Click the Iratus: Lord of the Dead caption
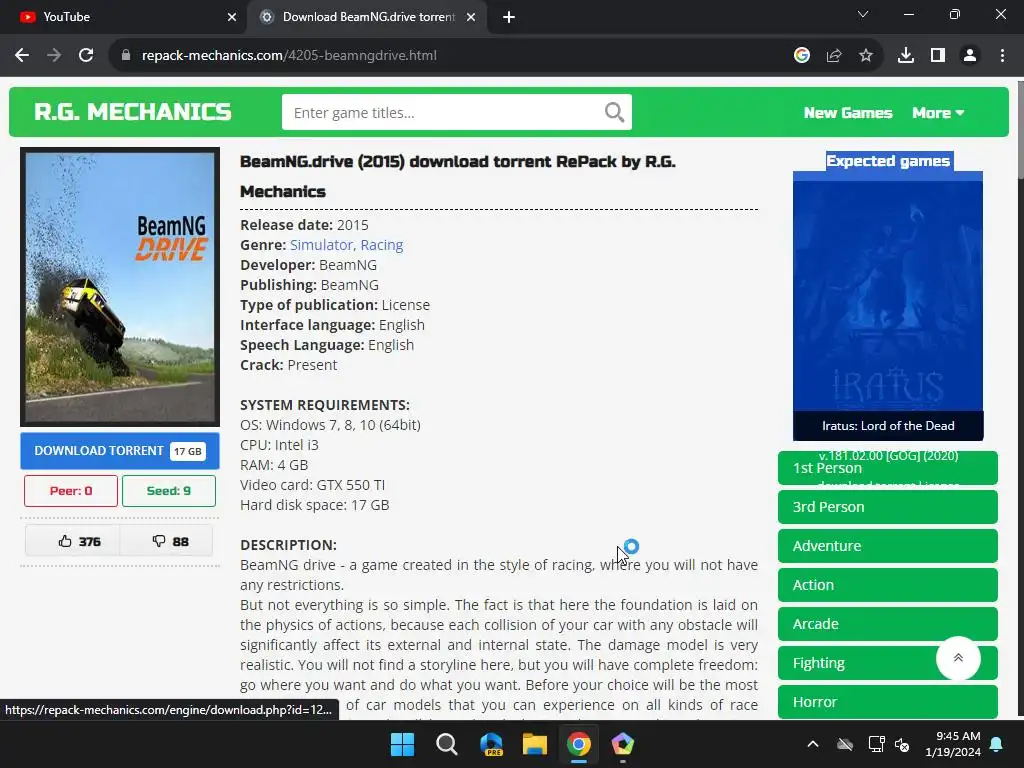 [x=888, y=426]
